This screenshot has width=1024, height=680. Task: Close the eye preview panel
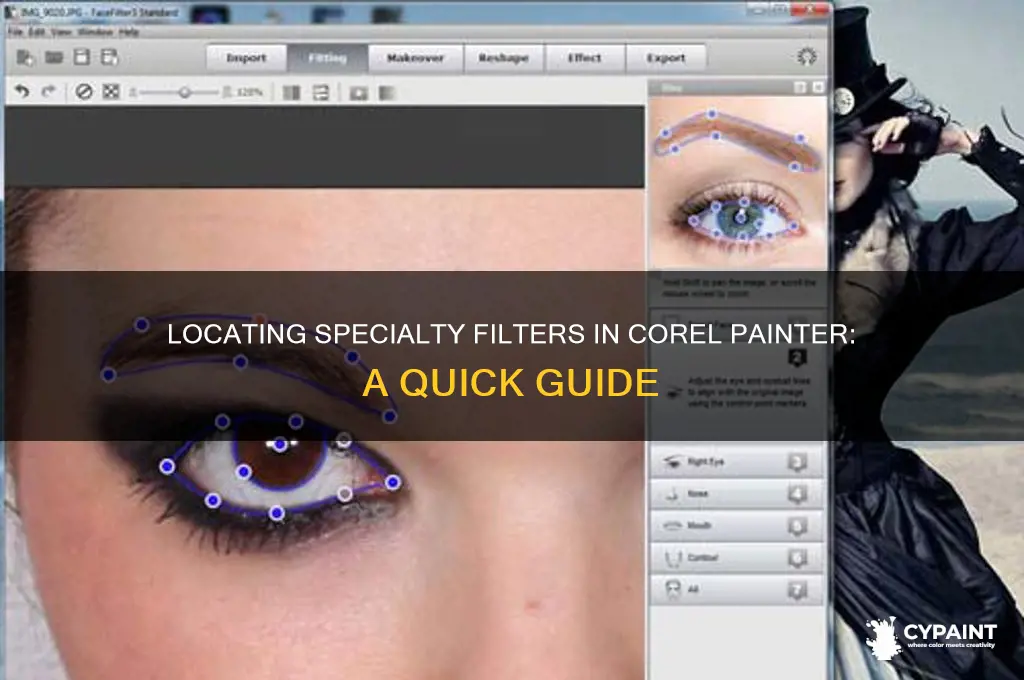click(818, 88)
